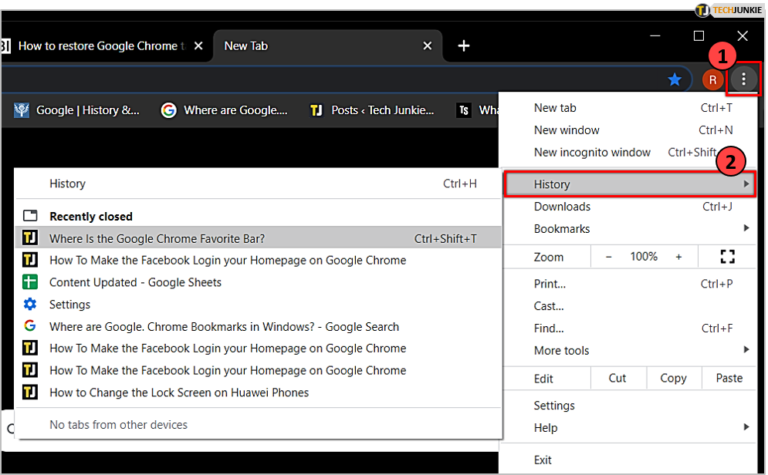Open the Google Sheets recently closed entry
Screen dimensions: 768x475
[x=135, y=282]
